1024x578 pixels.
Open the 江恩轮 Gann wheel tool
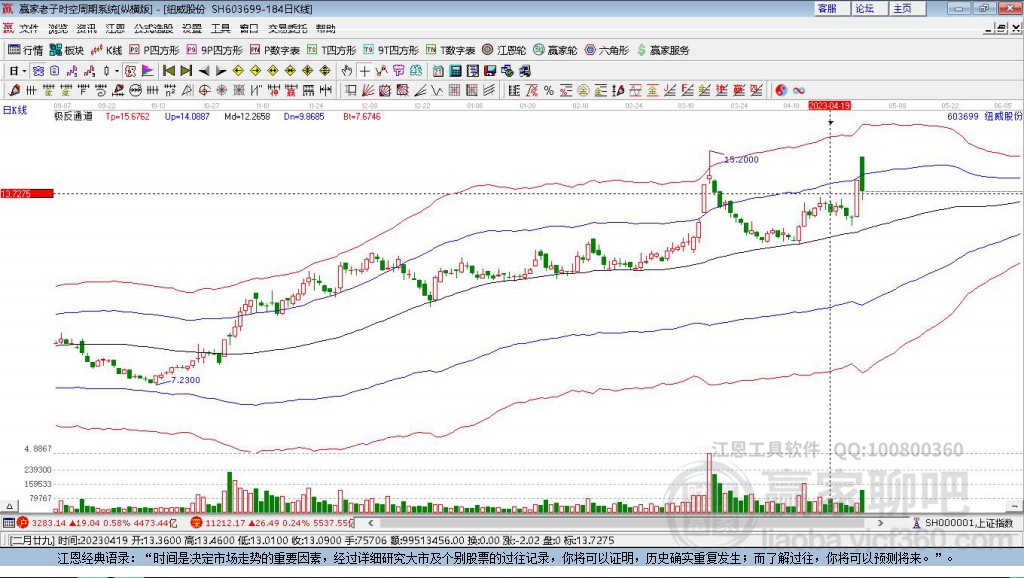click(504, 50)
